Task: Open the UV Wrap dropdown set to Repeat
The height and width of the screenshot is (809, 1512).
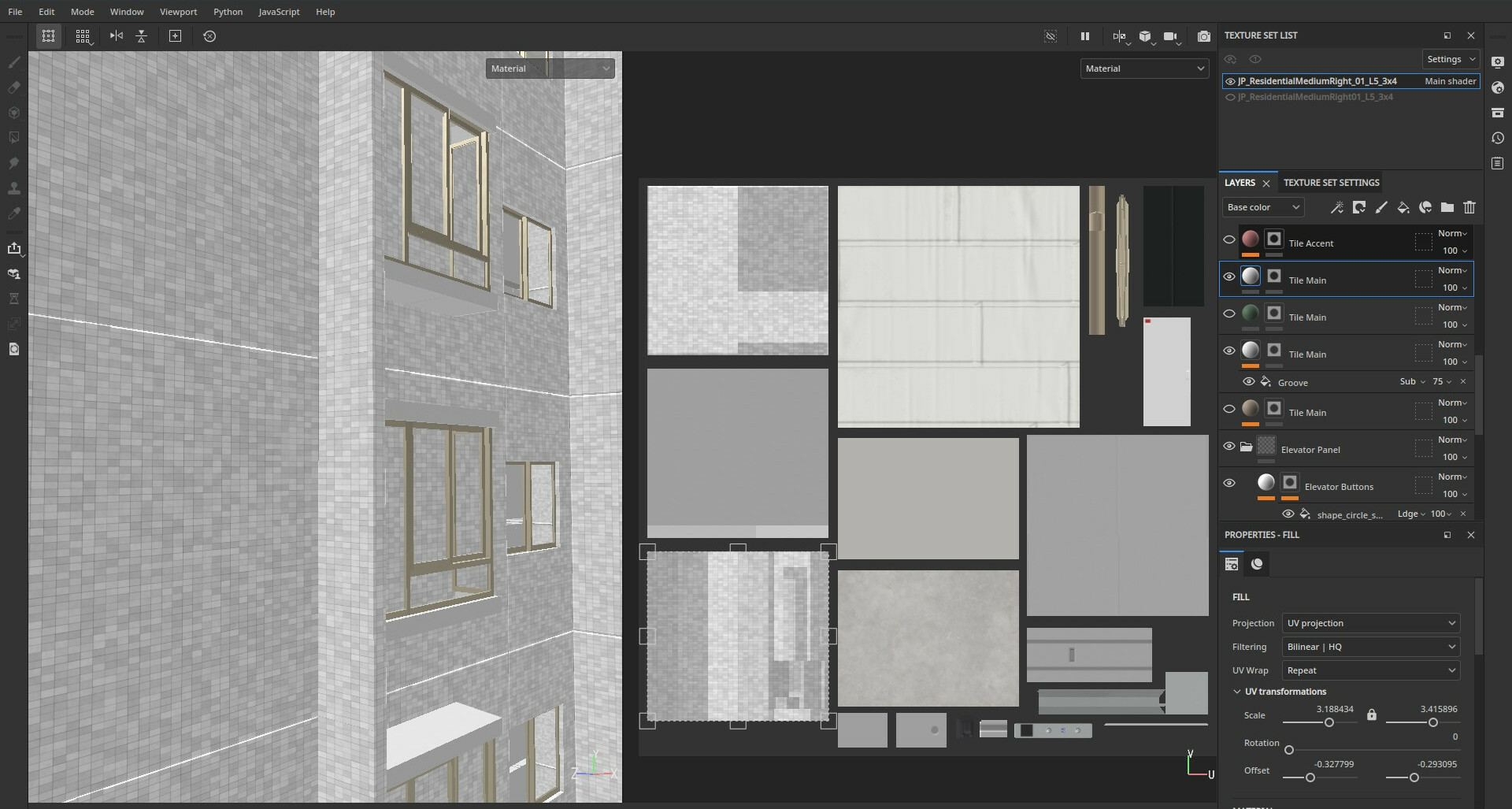Action: [x=1370, y=670]
